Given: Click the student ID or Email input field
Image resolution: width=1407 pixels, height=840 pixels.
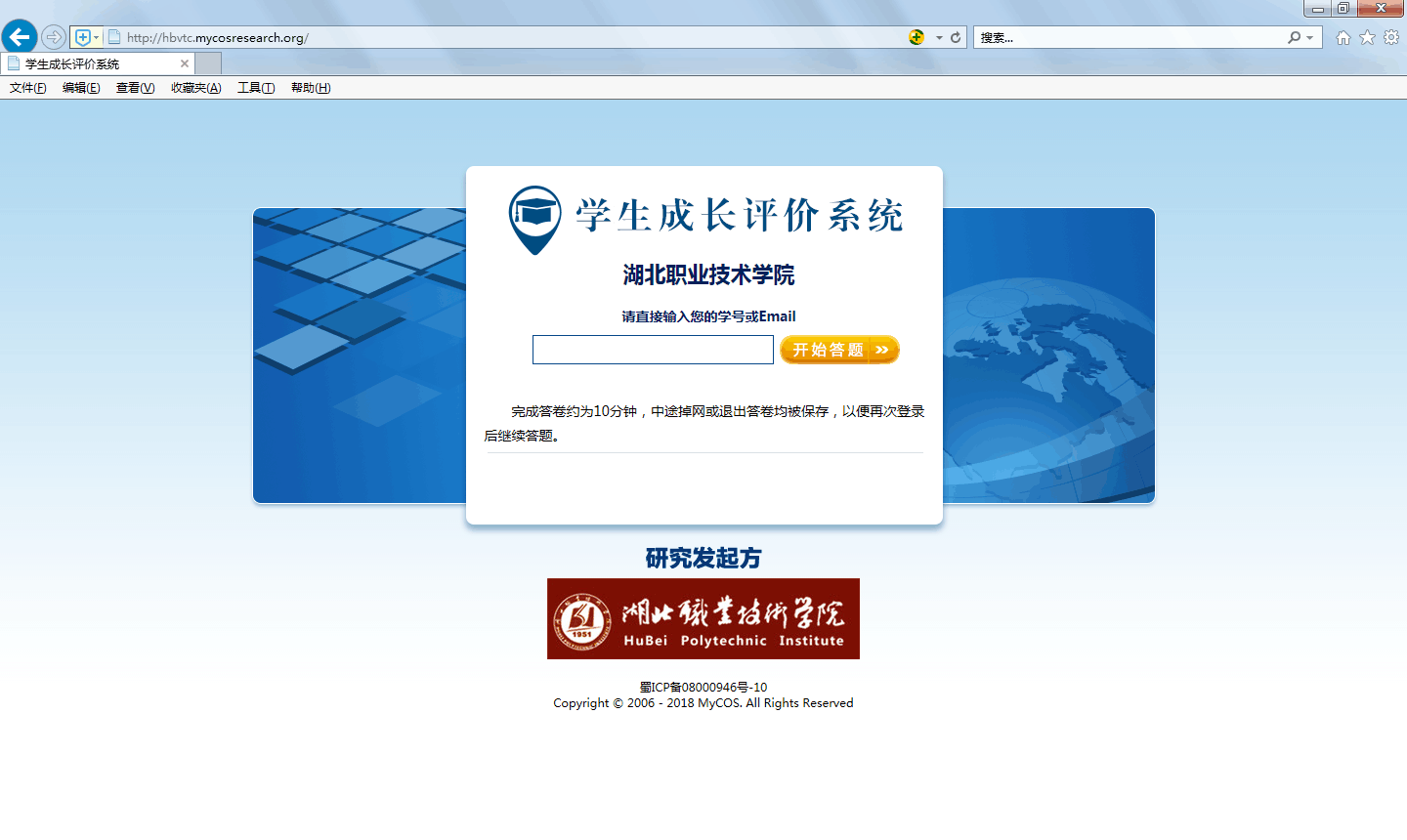Looking at the screenshot, I should 653,350.
